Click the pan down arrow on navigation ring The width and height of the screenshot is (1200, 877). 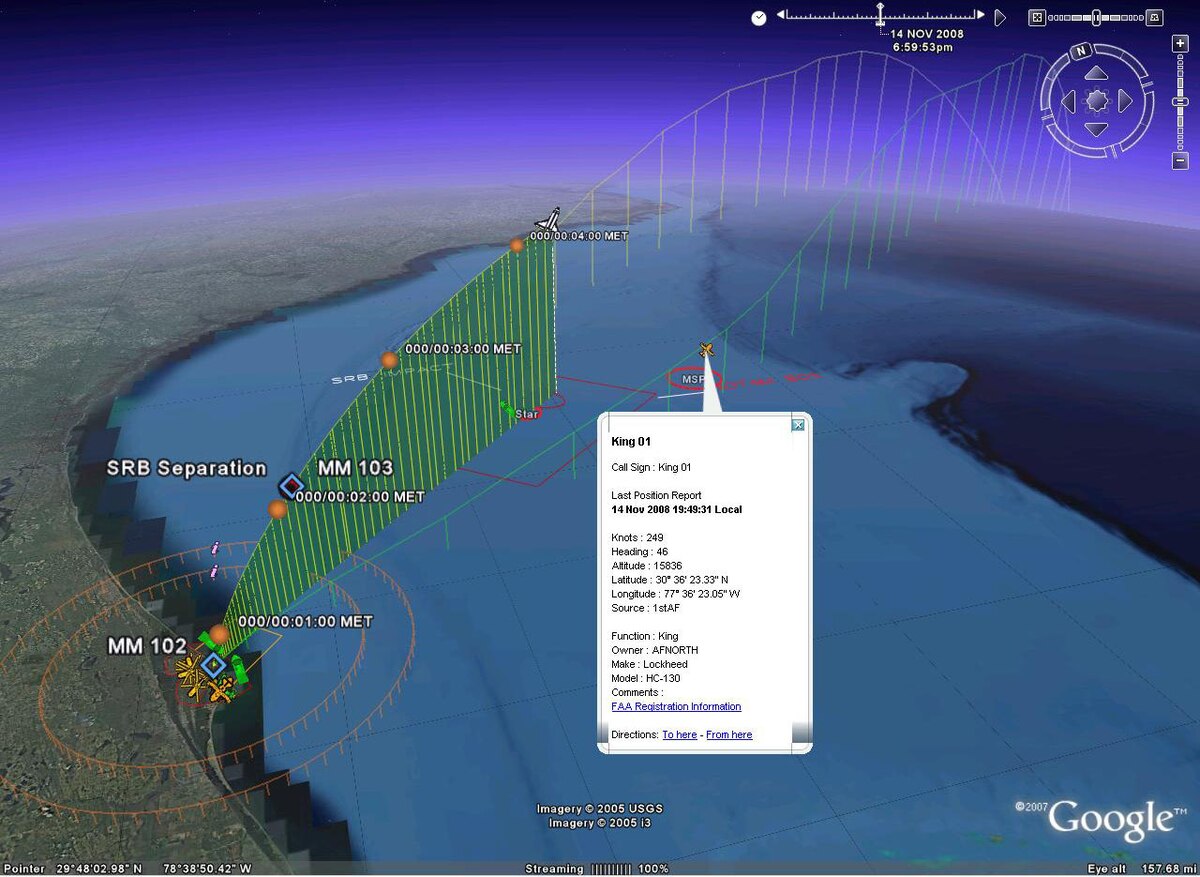click(1097, 128)
